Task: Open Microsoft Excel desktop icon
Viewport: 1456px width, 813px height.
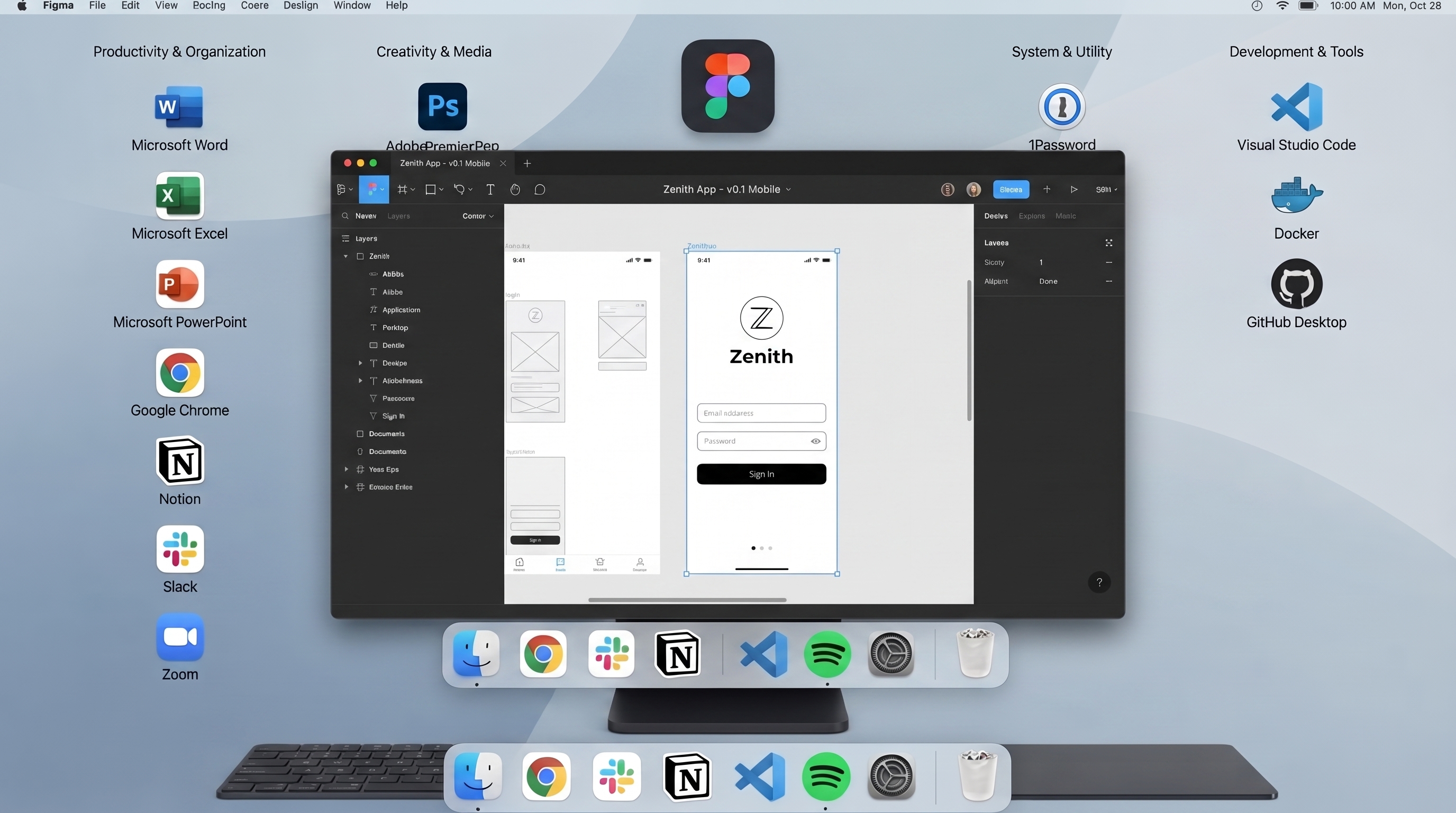Action: (x=179, y=196)
